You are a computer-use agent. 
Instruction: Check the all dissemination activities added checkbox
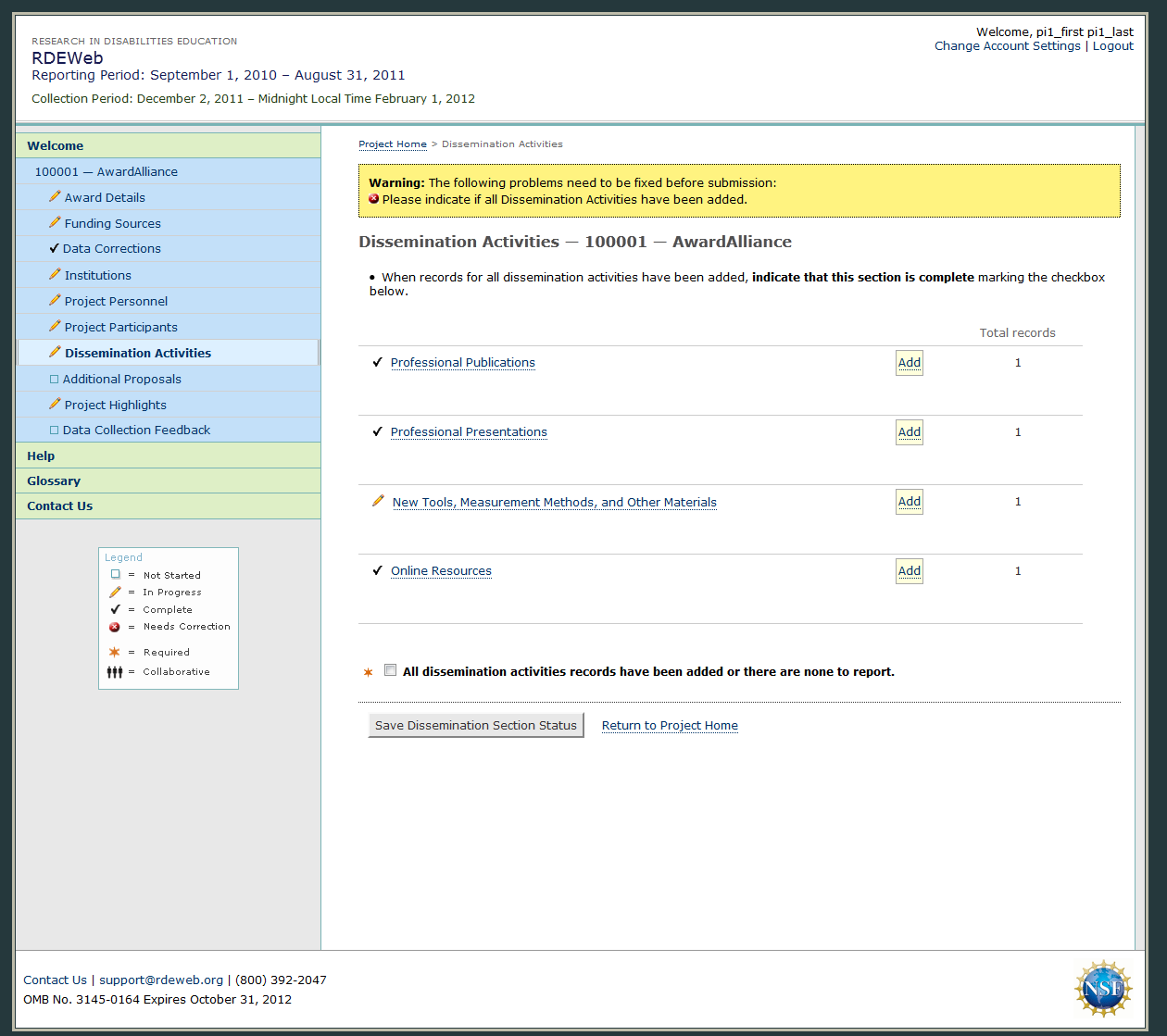390,670
